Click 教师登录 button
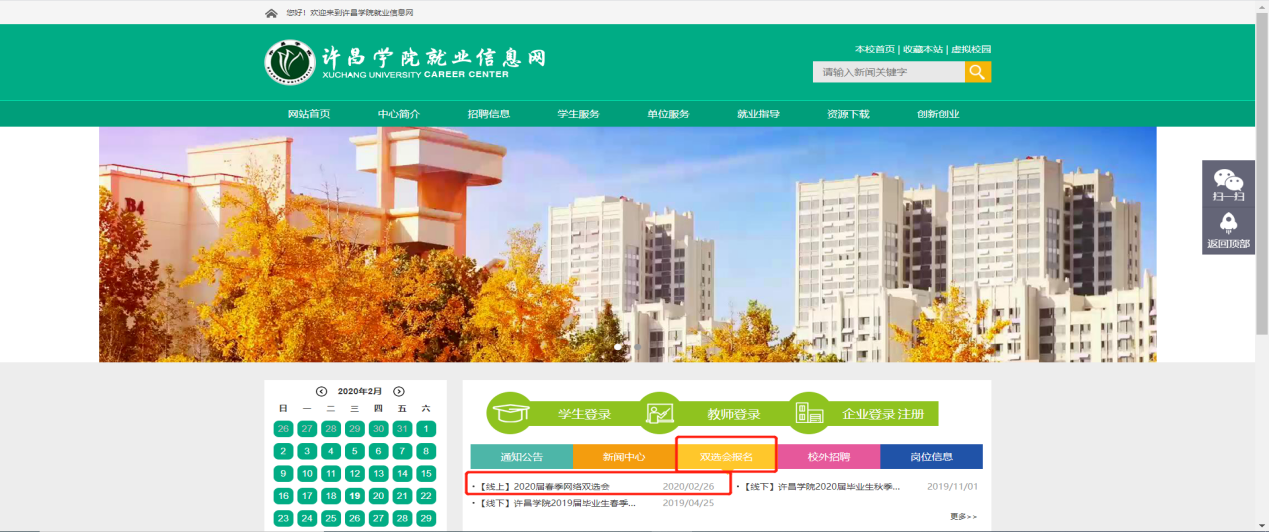The image size is (1269, 532). point(734,414)
